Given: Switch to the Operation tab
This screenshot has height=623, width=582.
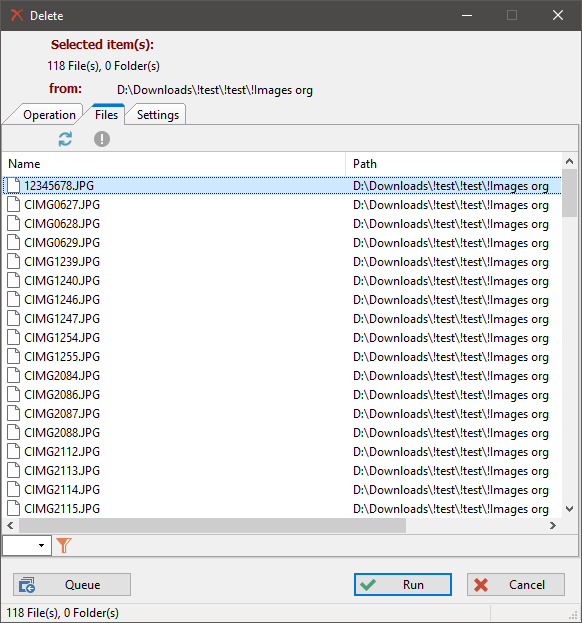Looking at the screenshot, I should [x=49, y=115].
